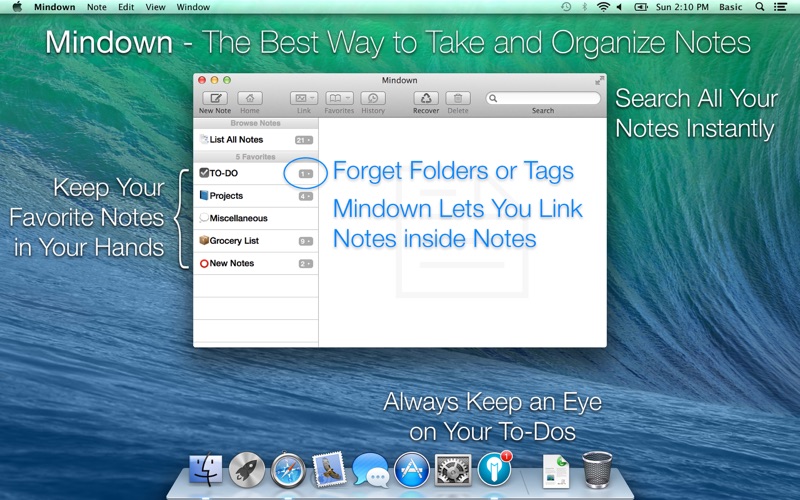Click the Delete trash icon in toolbar
Screen dimensions: 800x500
pyautogui.click(x=458, y=99)
